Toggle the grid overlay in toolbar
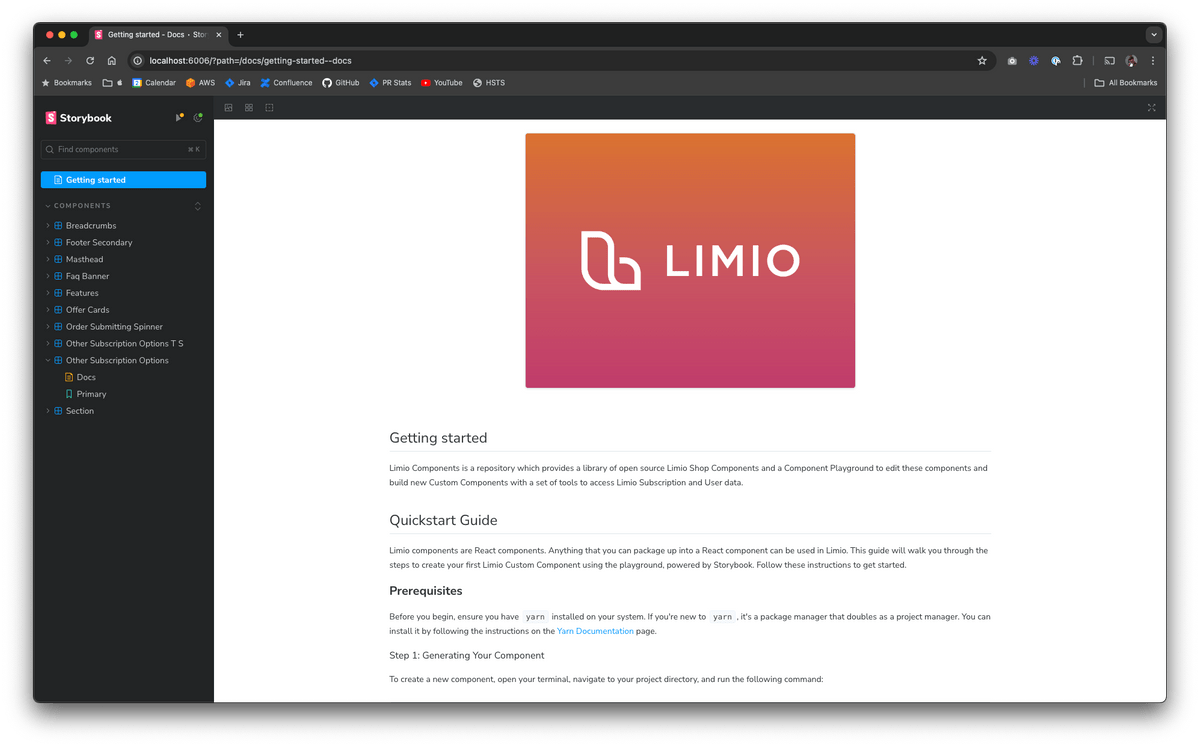1200x747 pixels. point(249,108)
